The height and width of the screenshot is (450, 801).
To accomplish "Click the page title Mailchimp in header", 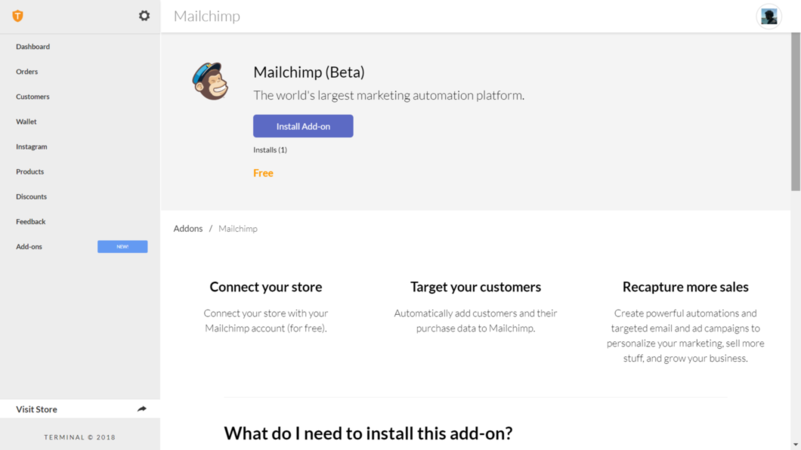I will pos(207,16).
